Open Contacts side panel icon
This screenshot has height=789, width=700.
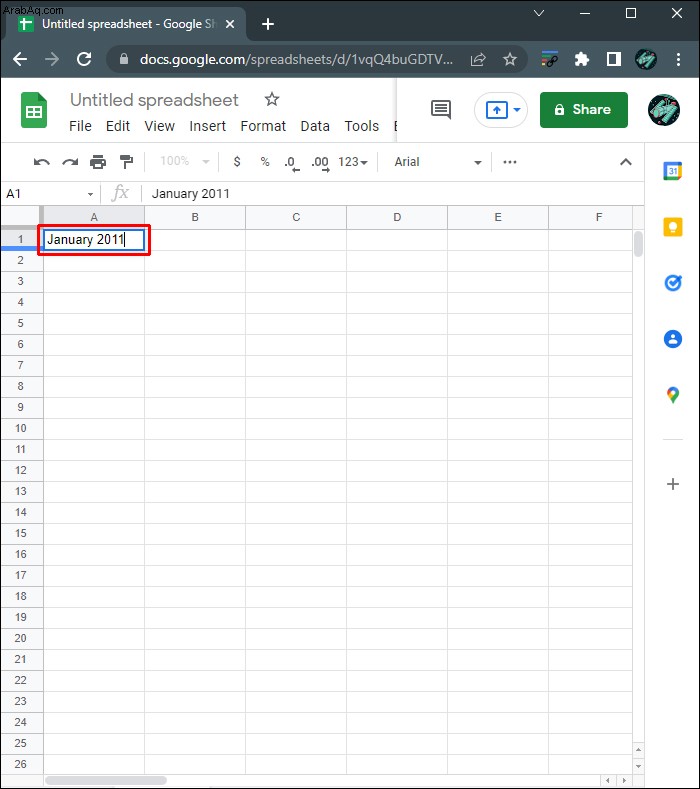[672, 339]
